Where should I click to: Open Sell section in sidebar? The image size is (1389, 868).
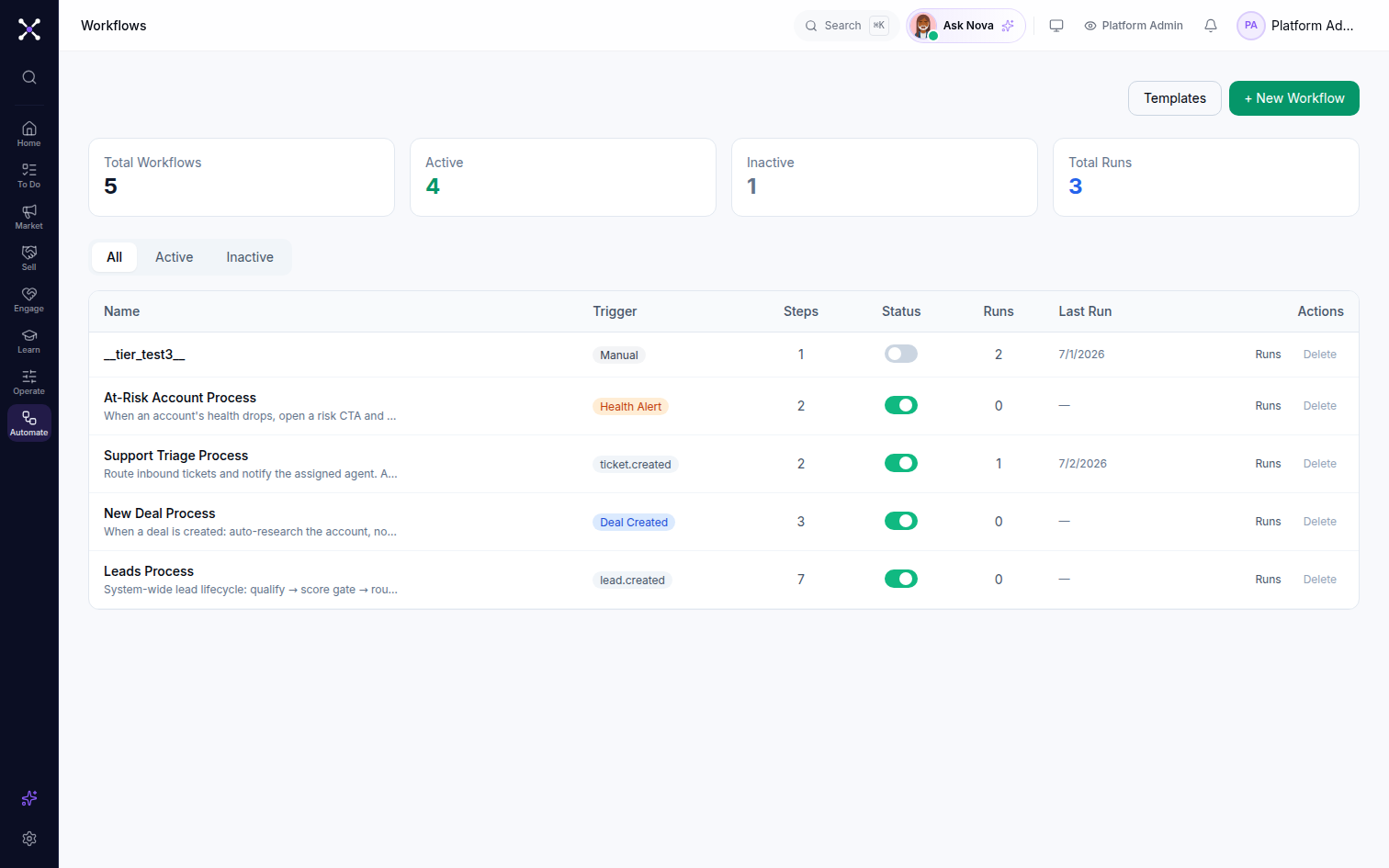(29, 258)
